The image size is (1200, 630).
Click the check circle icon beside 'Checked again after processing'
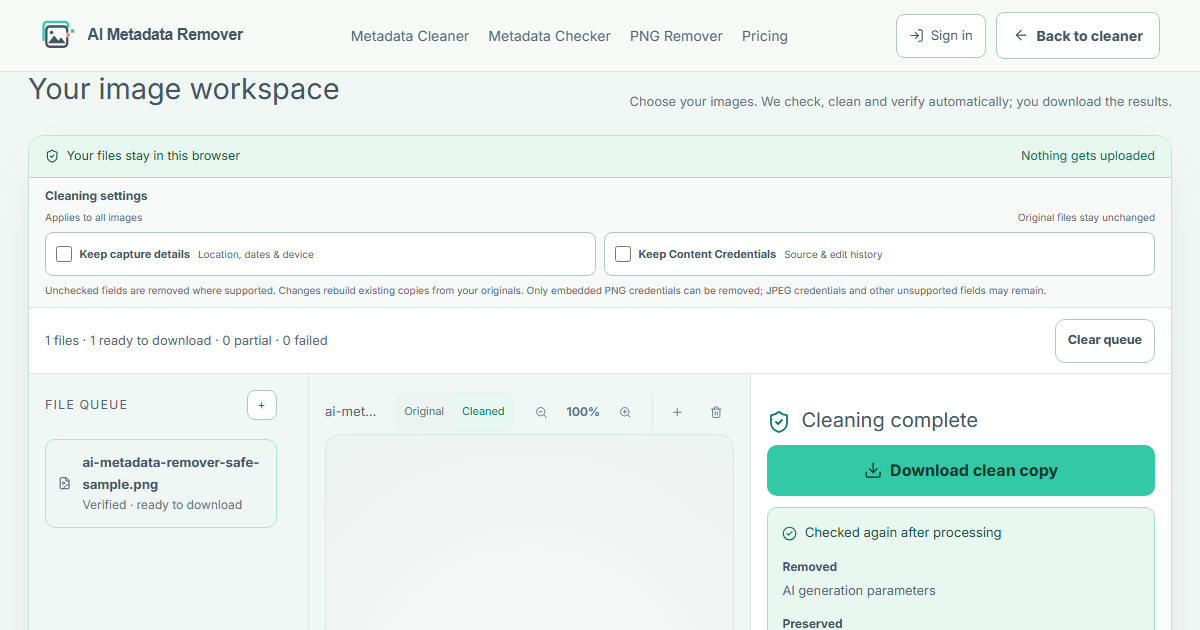point(790,533)
